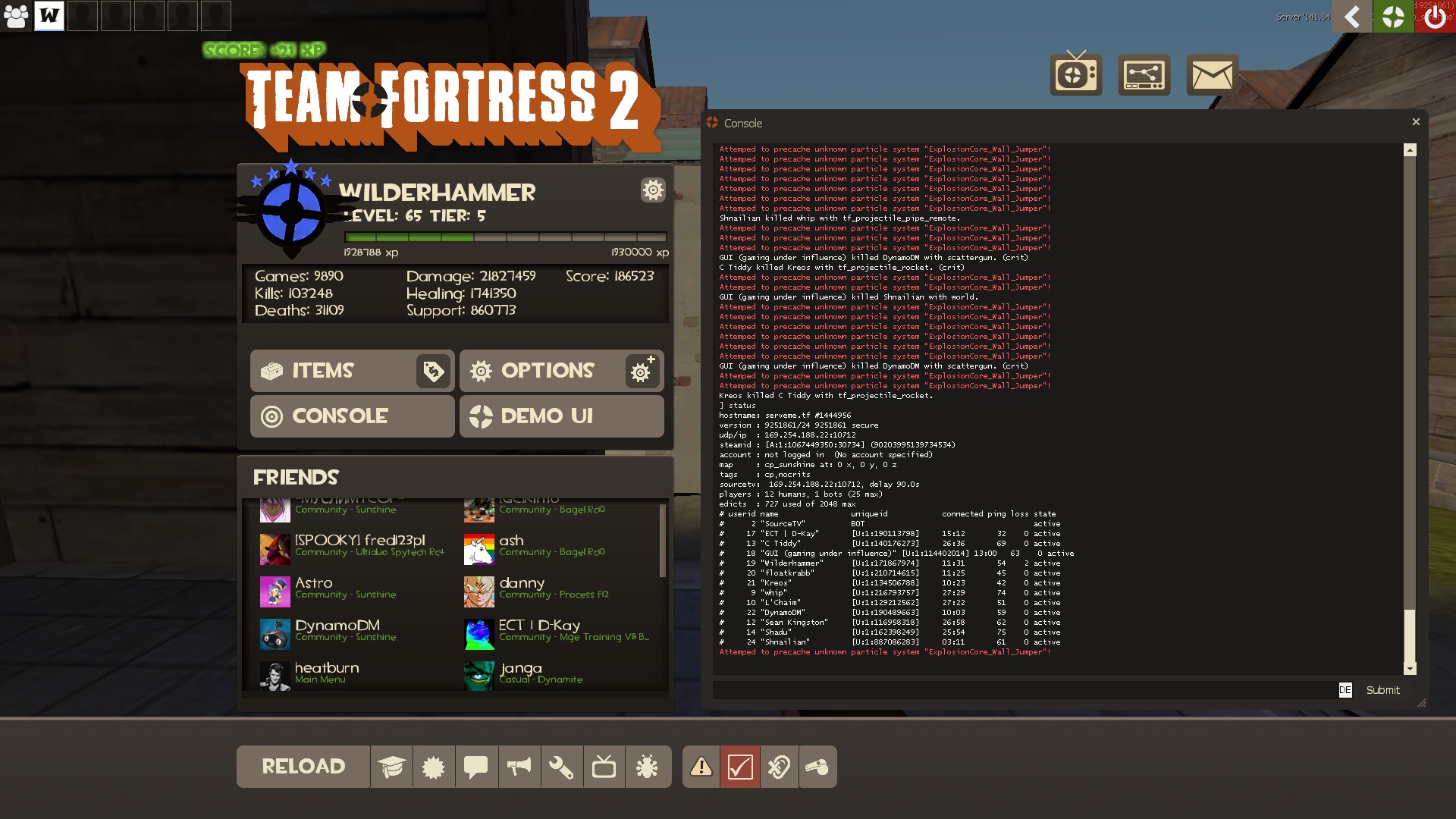Click the DE keyboard language indicator
1456x819 pixels.
[1345, 690]
